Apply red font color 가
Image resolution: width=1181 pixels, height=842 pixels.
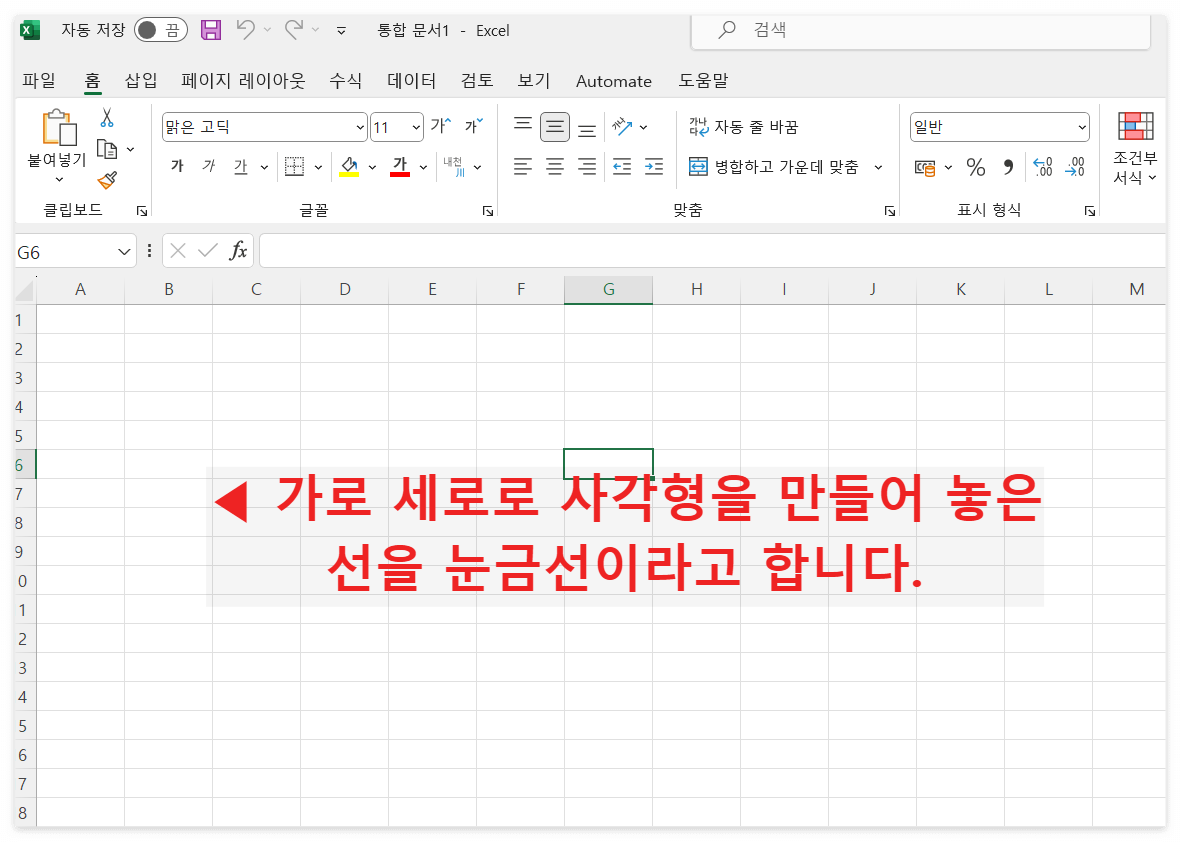[x=400, y=166]
